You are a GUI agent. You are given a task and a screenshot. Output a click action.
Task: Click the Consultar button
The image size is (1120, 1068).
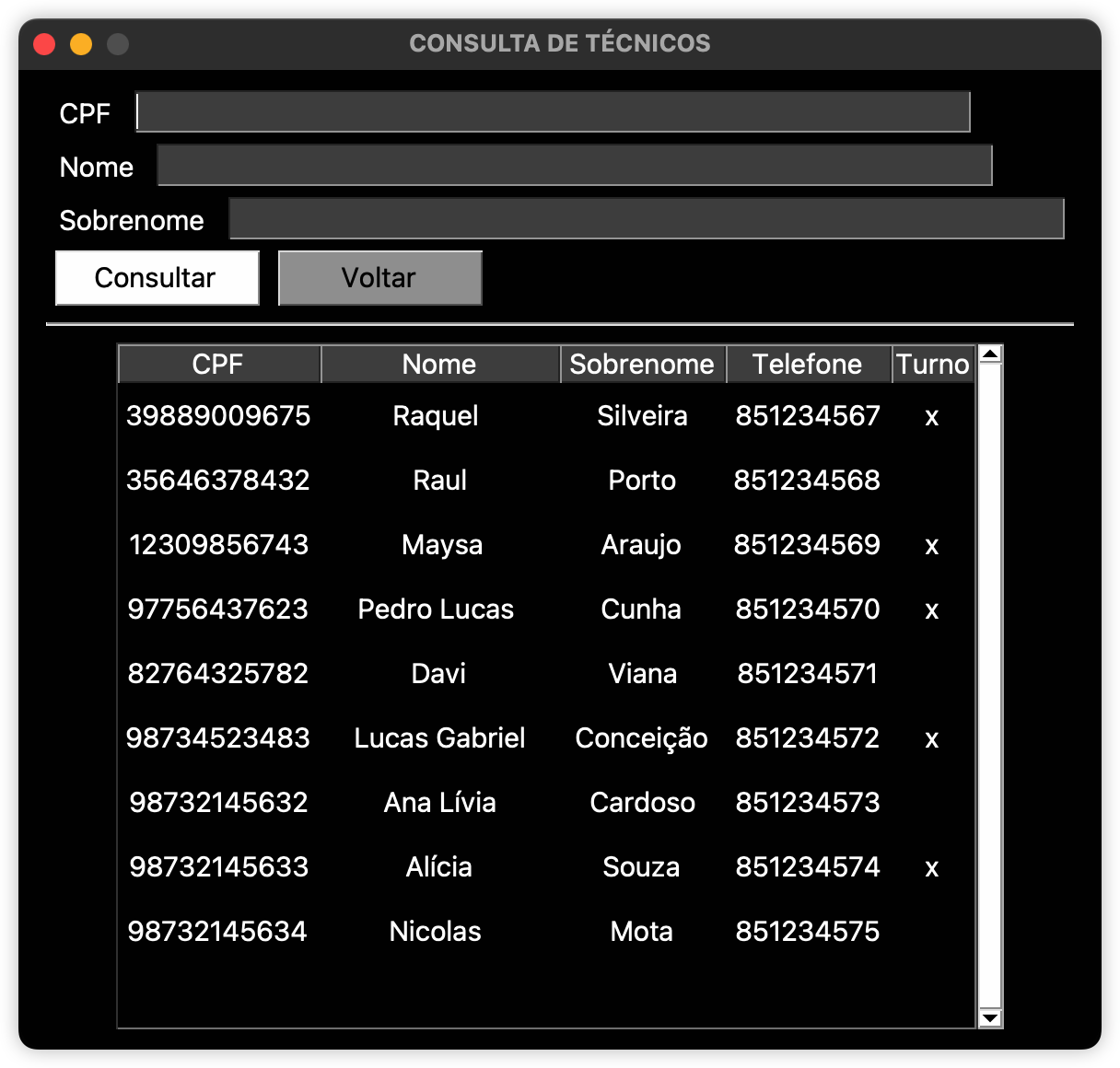tap(157, 278)
